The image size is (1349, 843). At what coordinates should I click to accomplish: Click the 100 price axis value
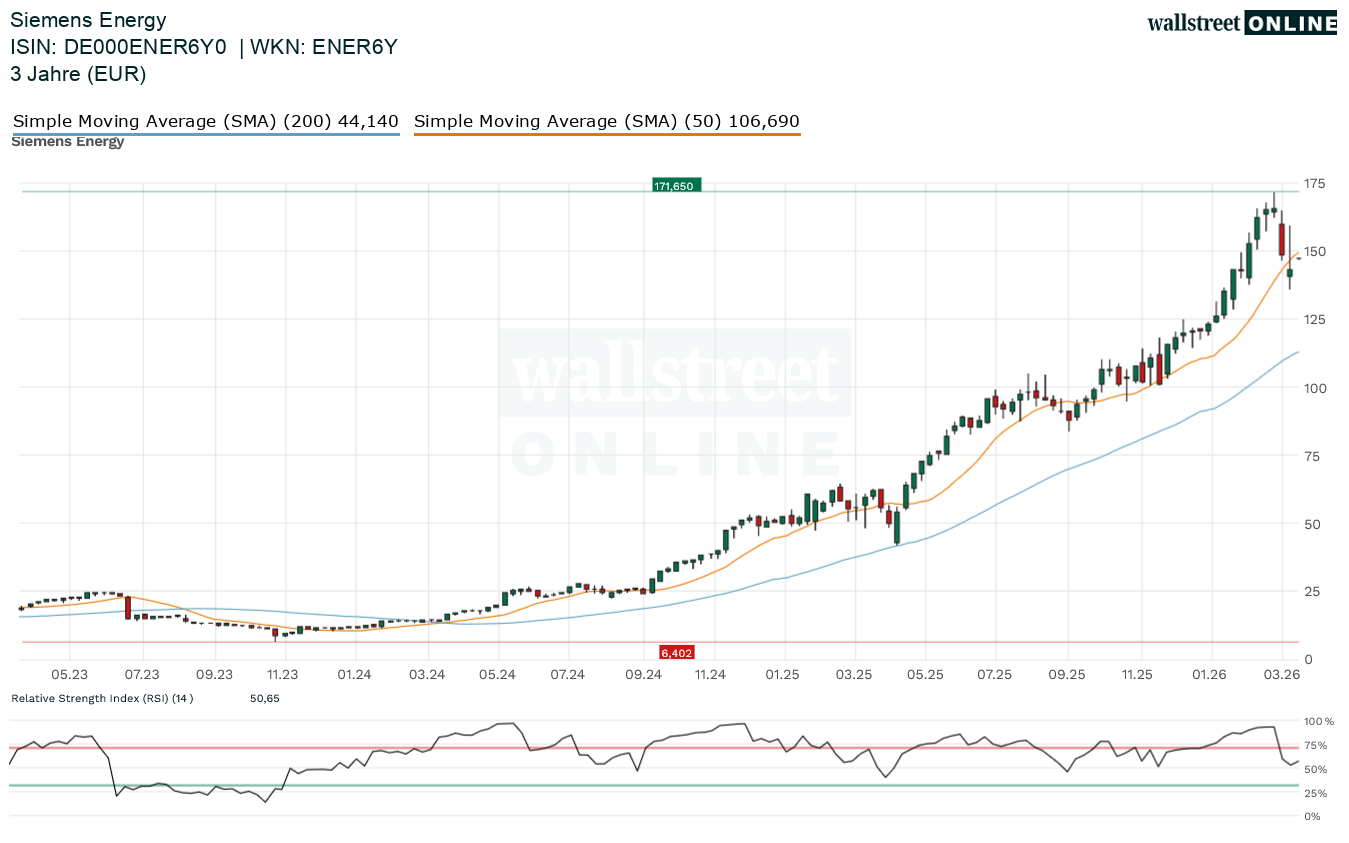pyautogui.click(x=1314, y=388)
